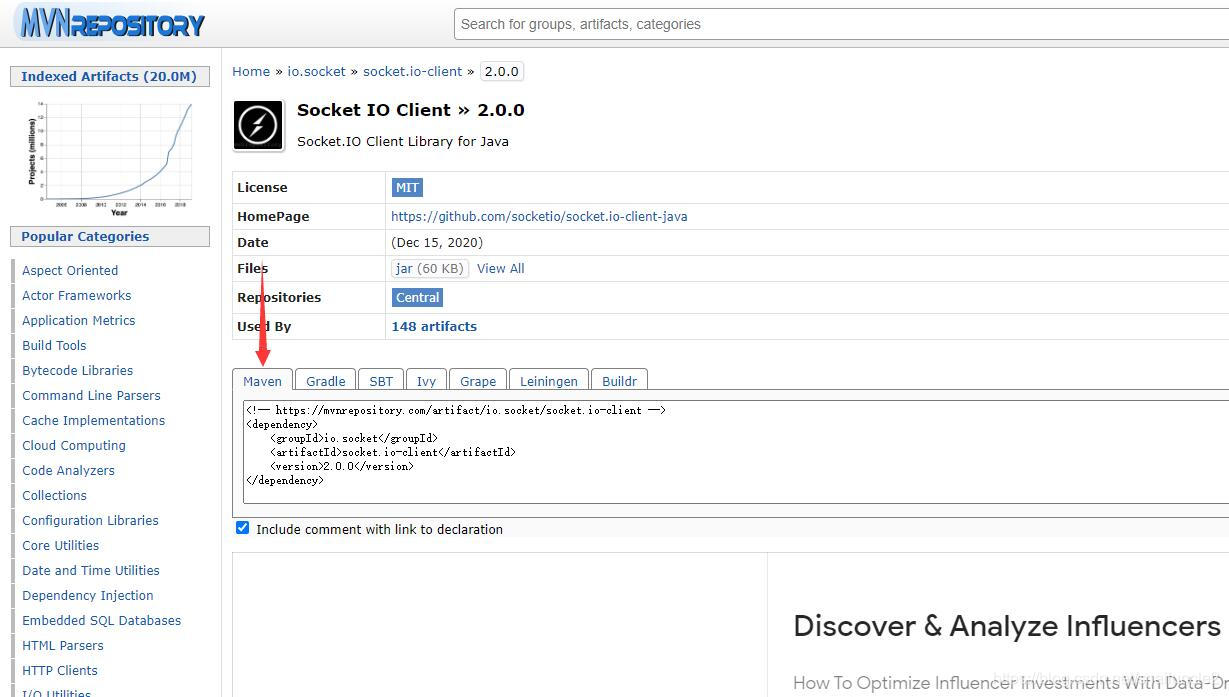The height and width of the screenshot is (697, 1229).
Task: Select the Maven tab
Action: pyautogui.click(x=263, y=381)
